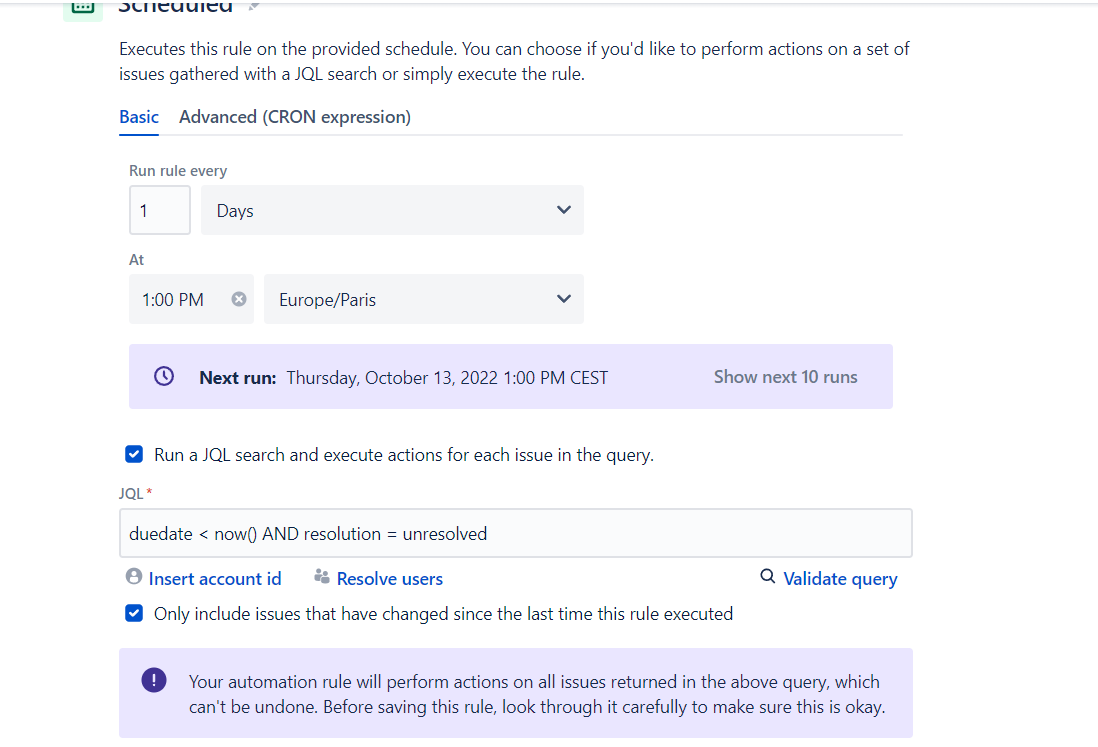Click the pencil edit icon beside Scheduled
This screenshot has width=1098, height=747.
[254, 6]
